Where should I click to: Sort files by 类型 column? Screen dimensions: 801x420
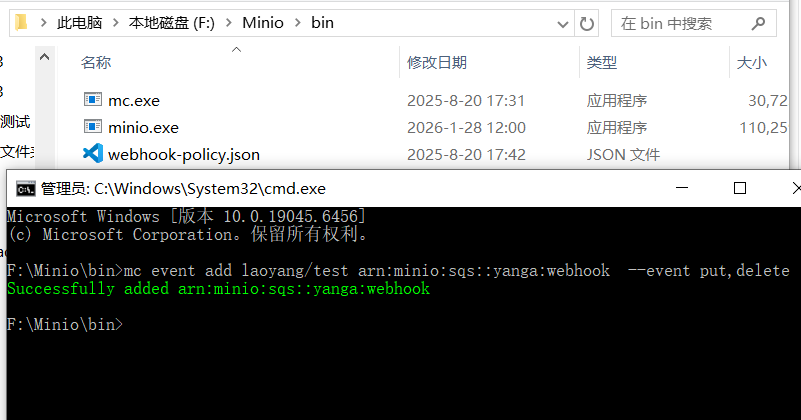(602, 63)
